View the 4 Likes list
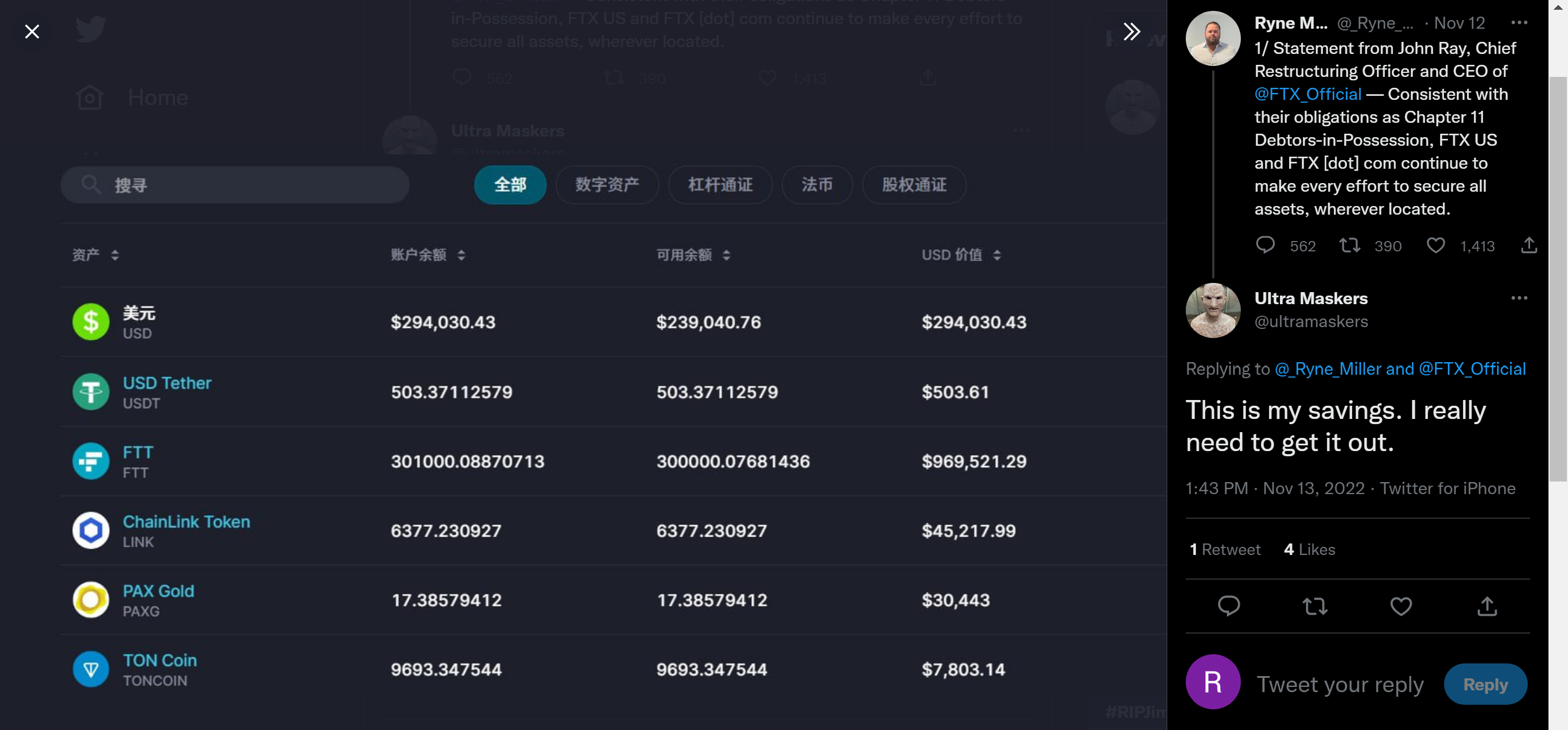 (x=1309, y=550)
